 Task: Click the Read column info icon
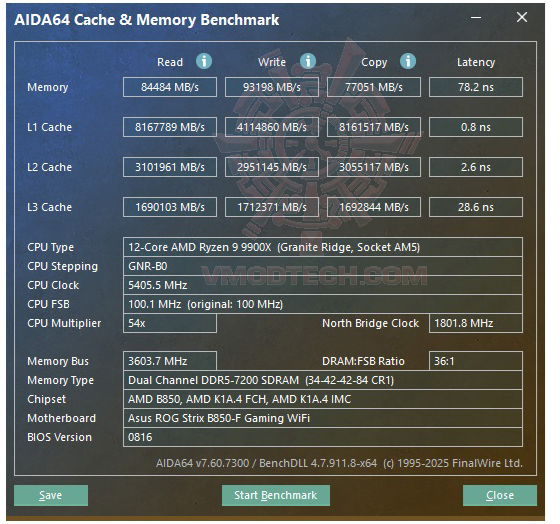(204, 61)
